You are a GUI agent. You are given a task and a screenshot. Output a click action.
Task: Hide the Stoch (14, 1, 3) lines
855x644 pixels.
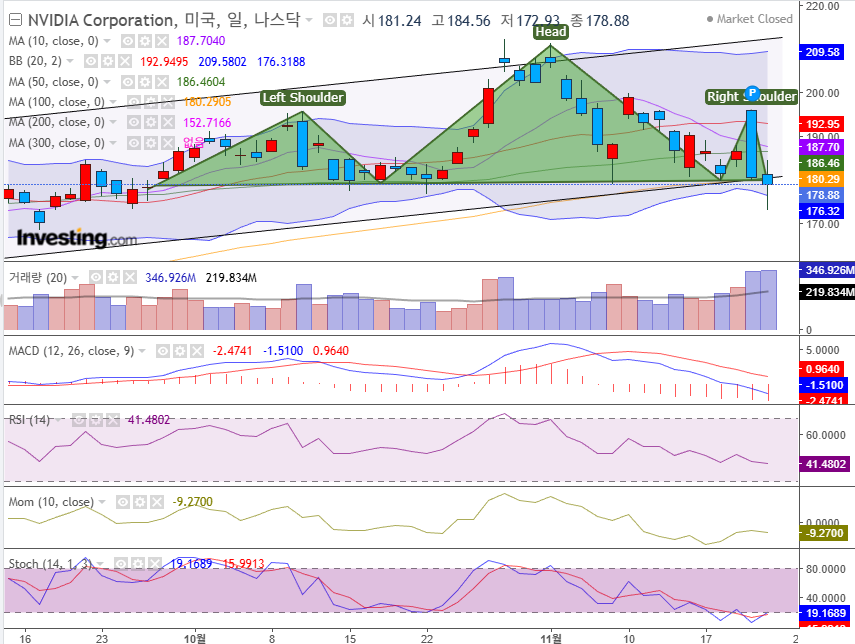(x=121, y=563)
